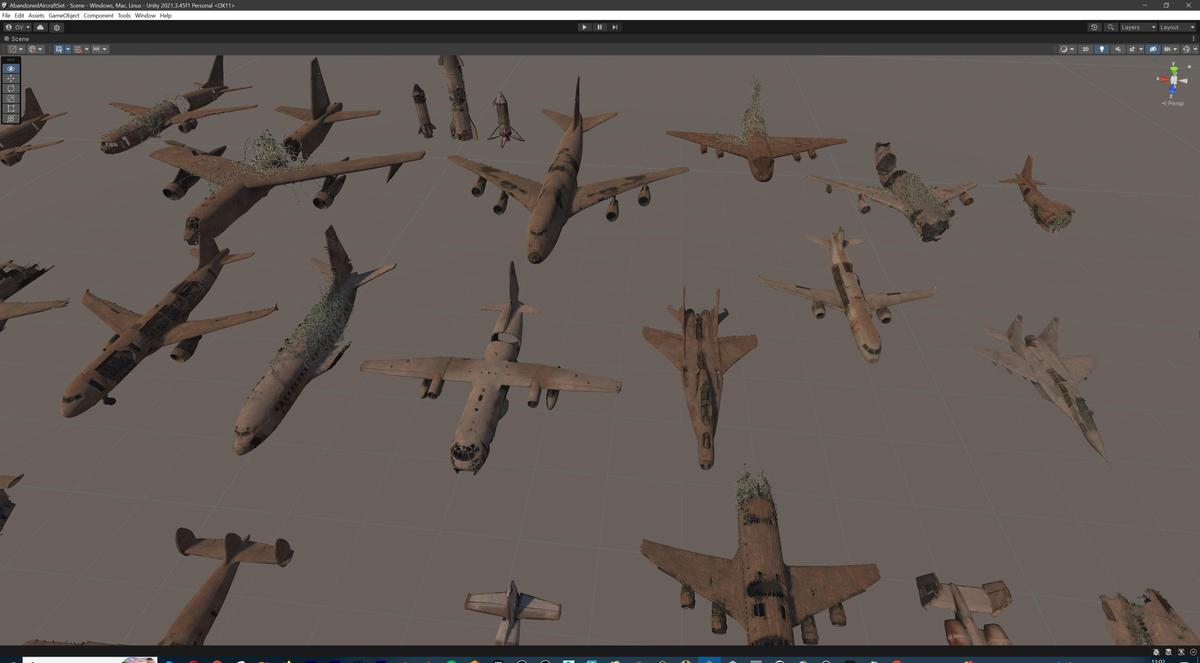This screenshot has width=1200, height=663.
Task: Toggle Scene audio with the speaker icon
Action: [1118, 49]
